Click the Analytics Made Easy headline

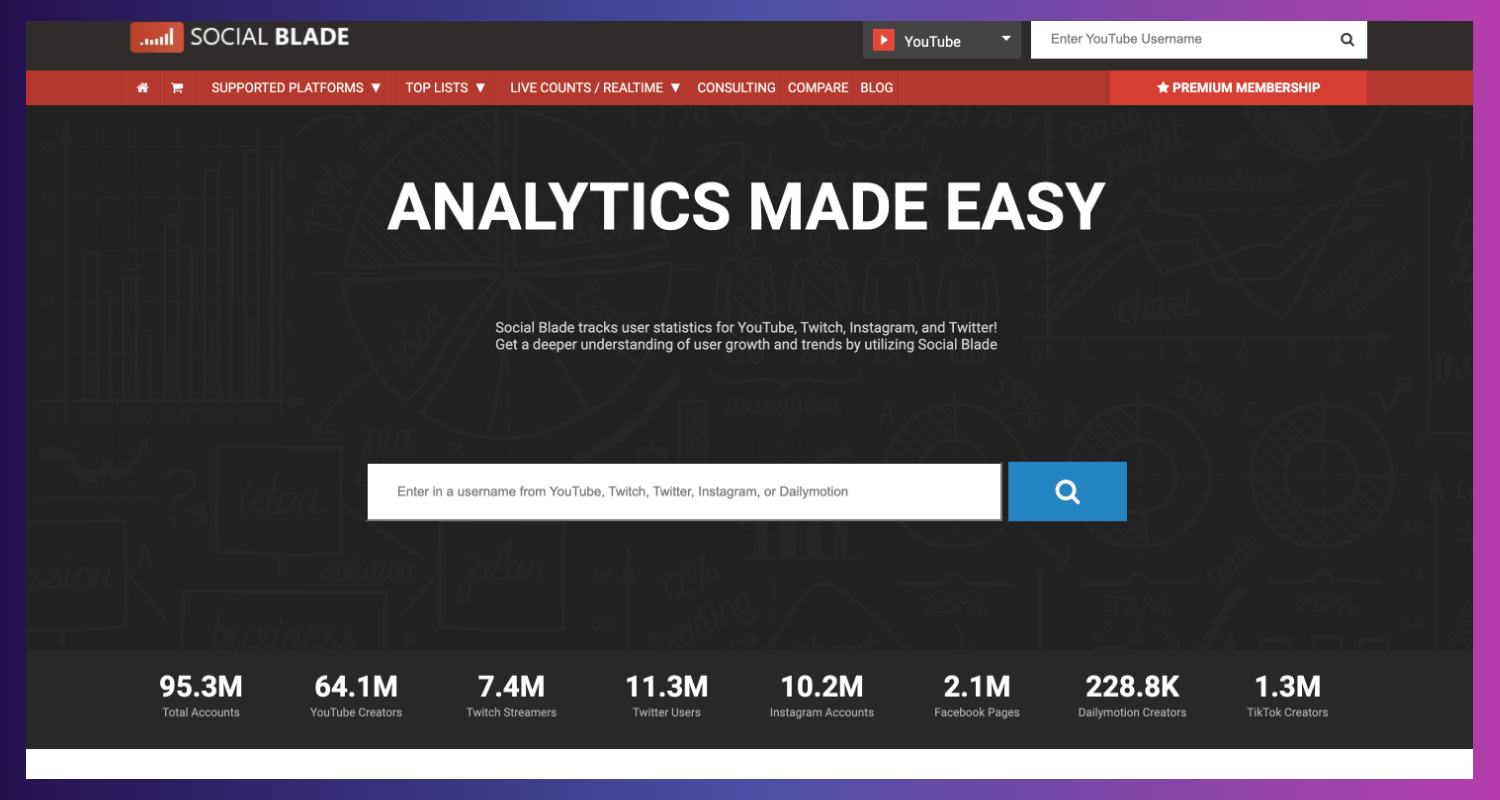(746, 207)
